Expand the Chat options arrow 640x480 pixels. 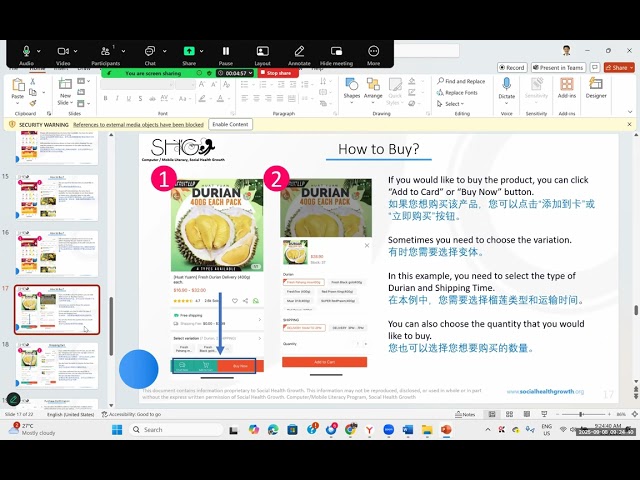164,51
